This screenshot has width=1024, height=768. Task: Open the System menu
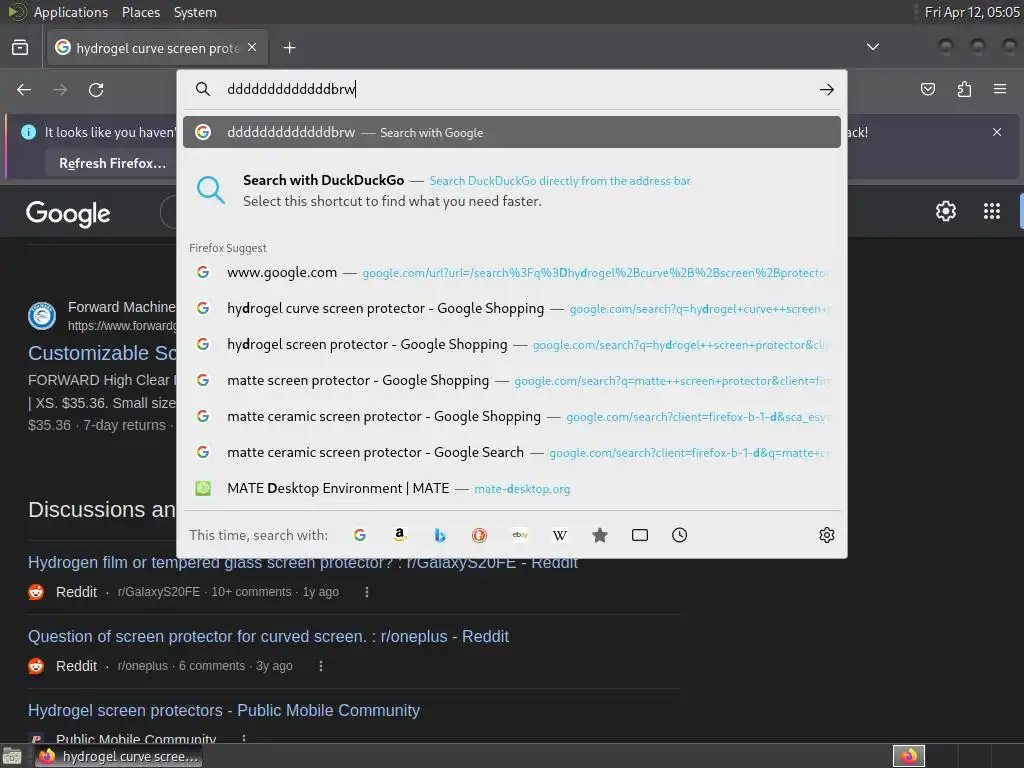[195, 12]
